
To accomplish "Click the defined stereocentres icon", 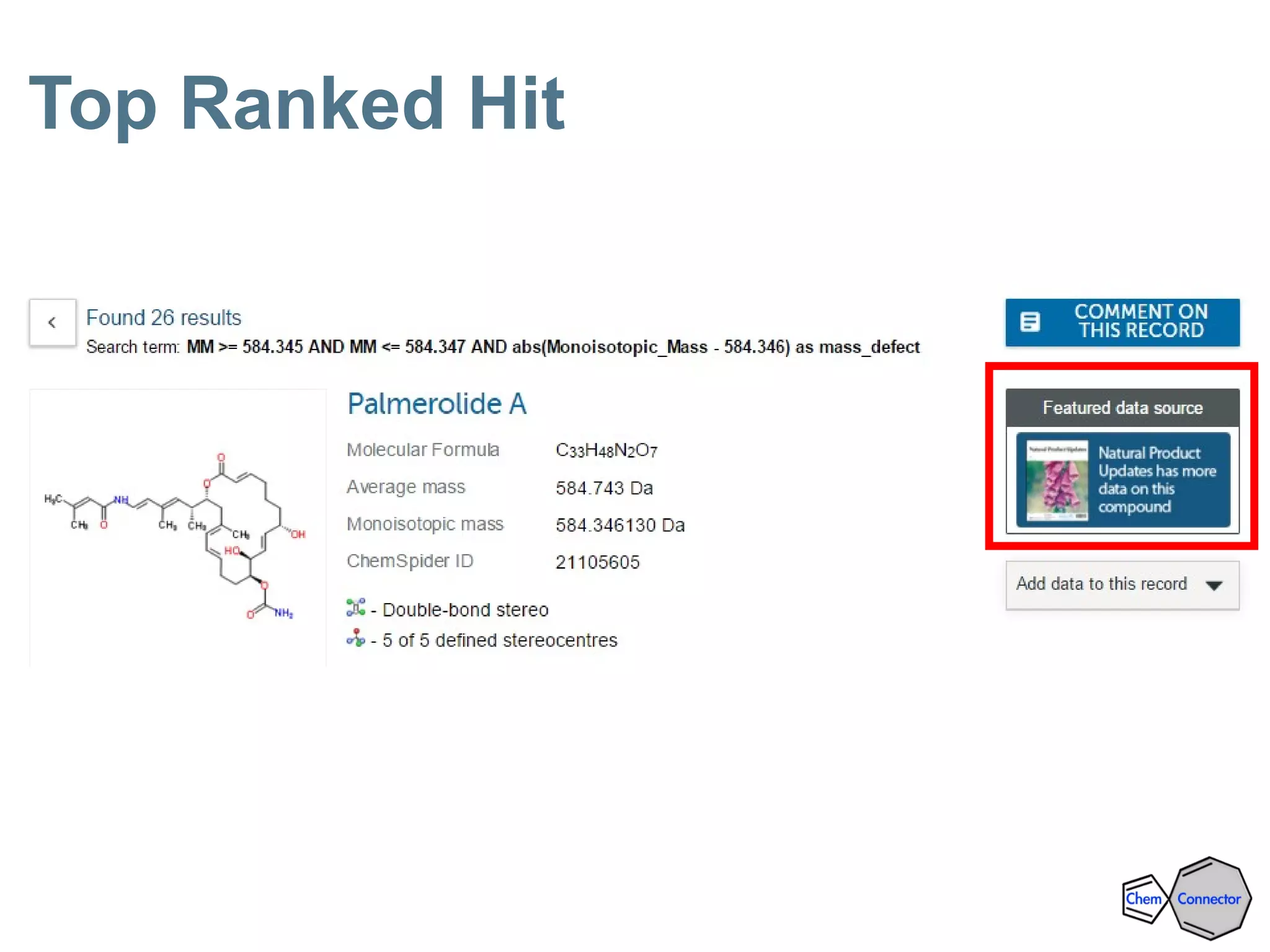I will [356, 638].
